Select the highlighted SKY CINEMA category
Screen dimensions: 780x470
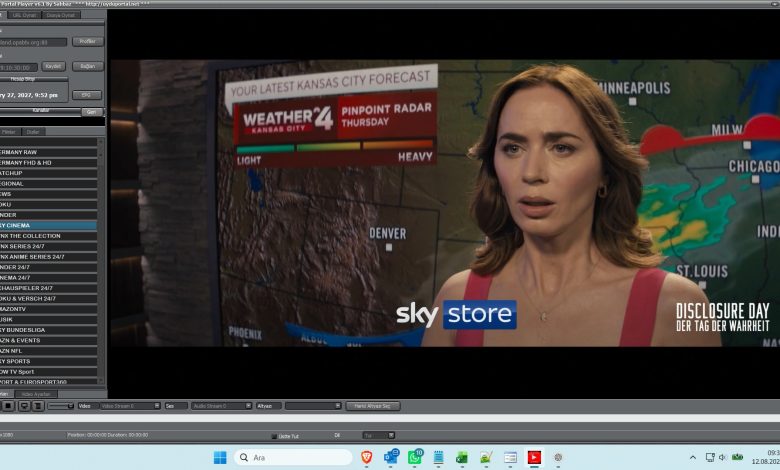tap(48, 225)
